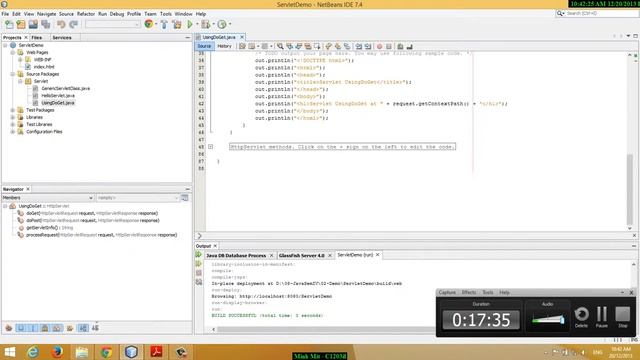640x360 pixels.
Task: Open File Explorer from the taskbar
Action: 82,352
